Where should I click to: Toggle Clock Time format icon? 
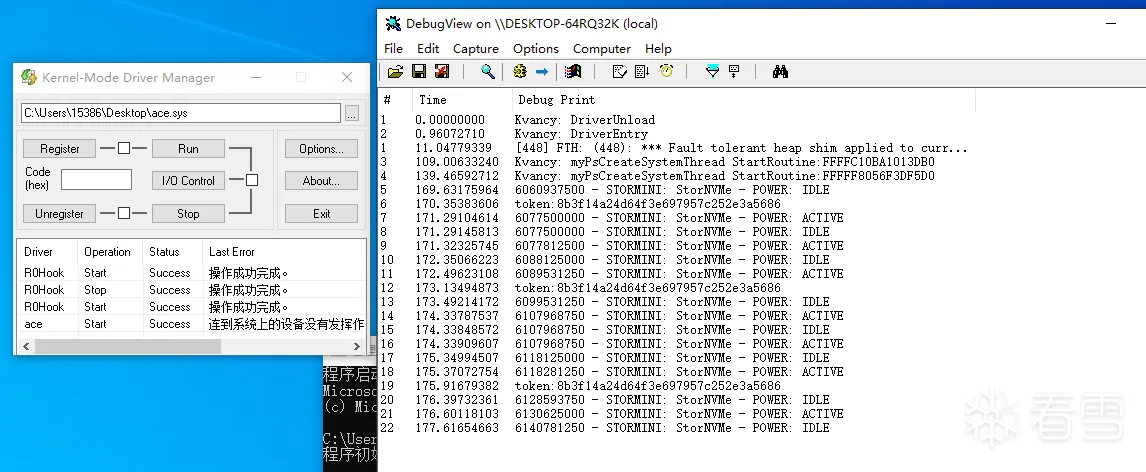[666, 72]
